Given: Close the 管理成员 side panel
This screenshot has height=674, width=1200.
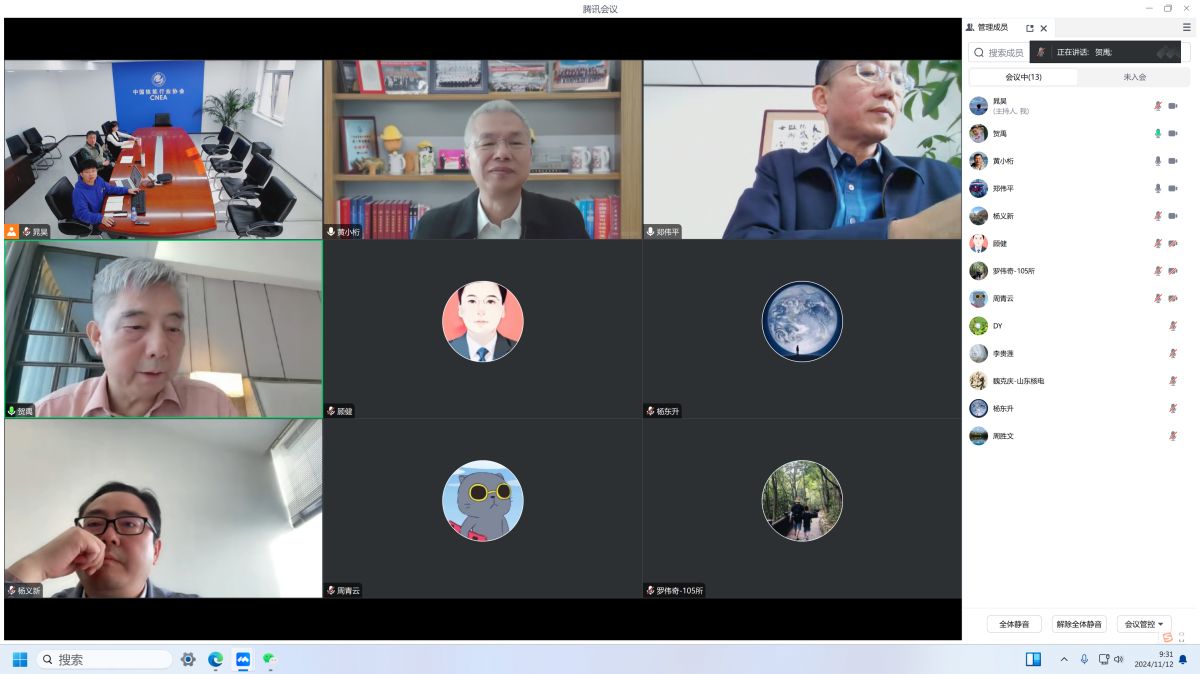Looking at the screenshot, I should coord(1044,28).
